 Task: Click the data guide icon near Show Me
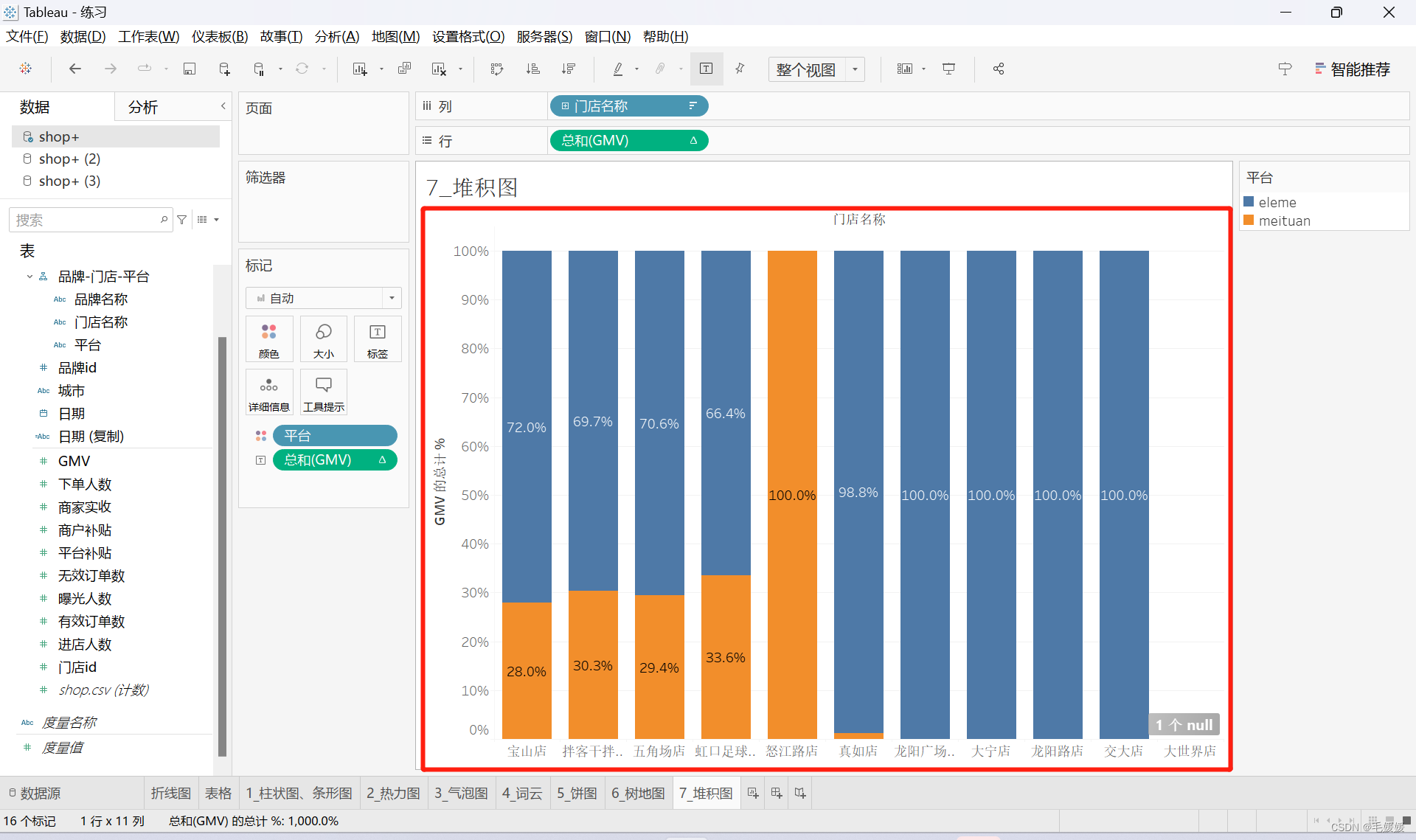[x=1285, y=69]
